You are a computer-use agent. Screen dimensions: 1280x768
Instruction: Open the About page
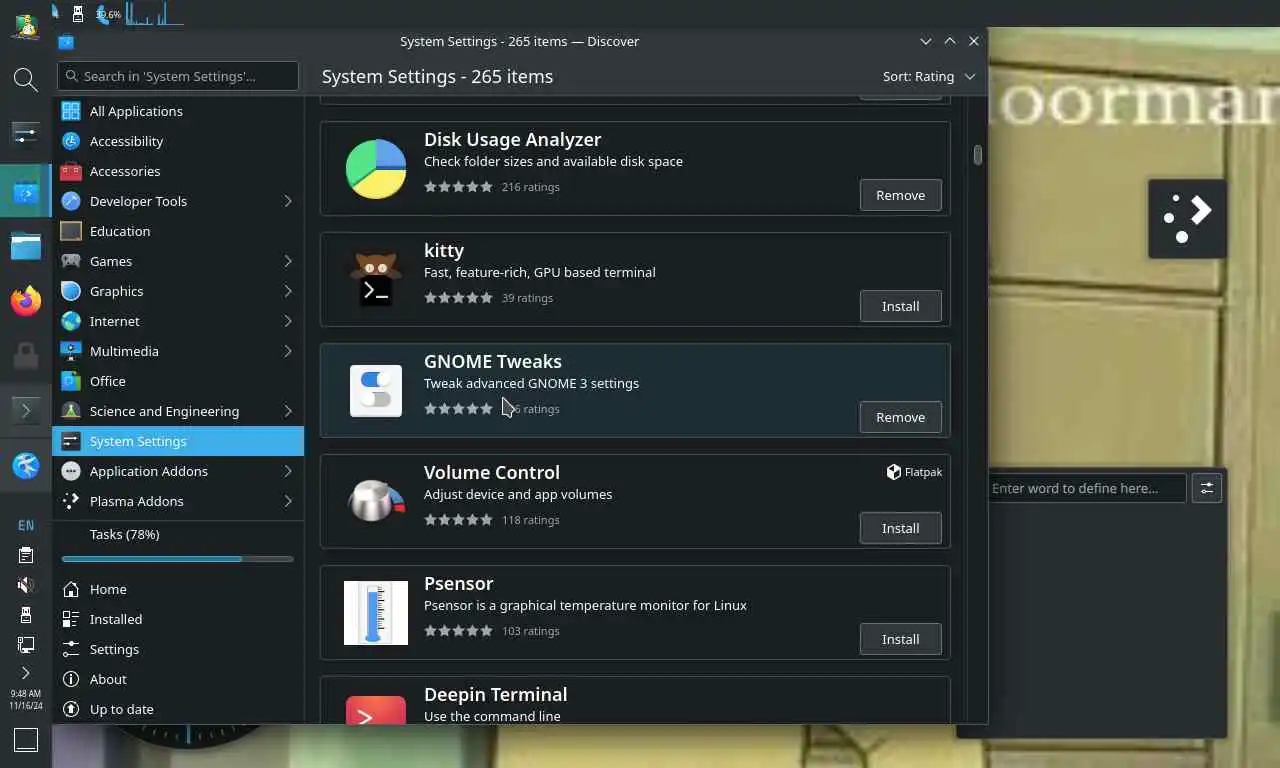[178, 679]
